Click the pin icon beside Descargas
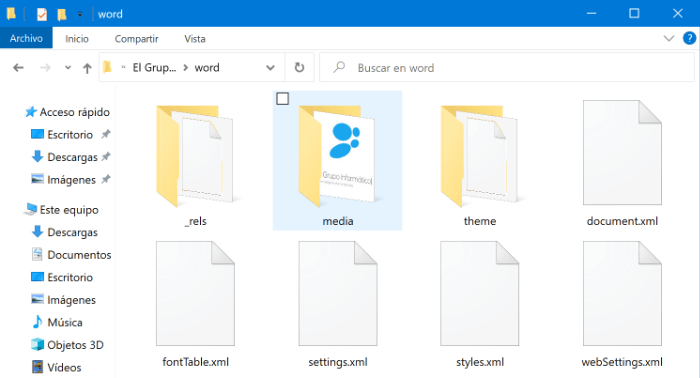Image resolution: width=700 pixels, height=378 pixels. click(105, 157)
